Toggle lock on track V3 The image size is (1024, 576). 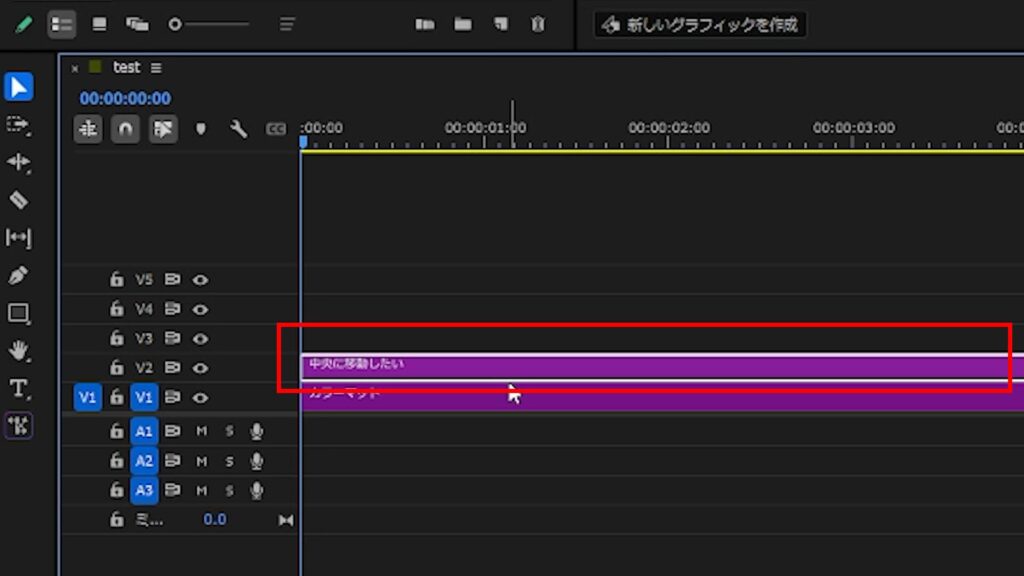pyautogui.click(x=116, y=338)
